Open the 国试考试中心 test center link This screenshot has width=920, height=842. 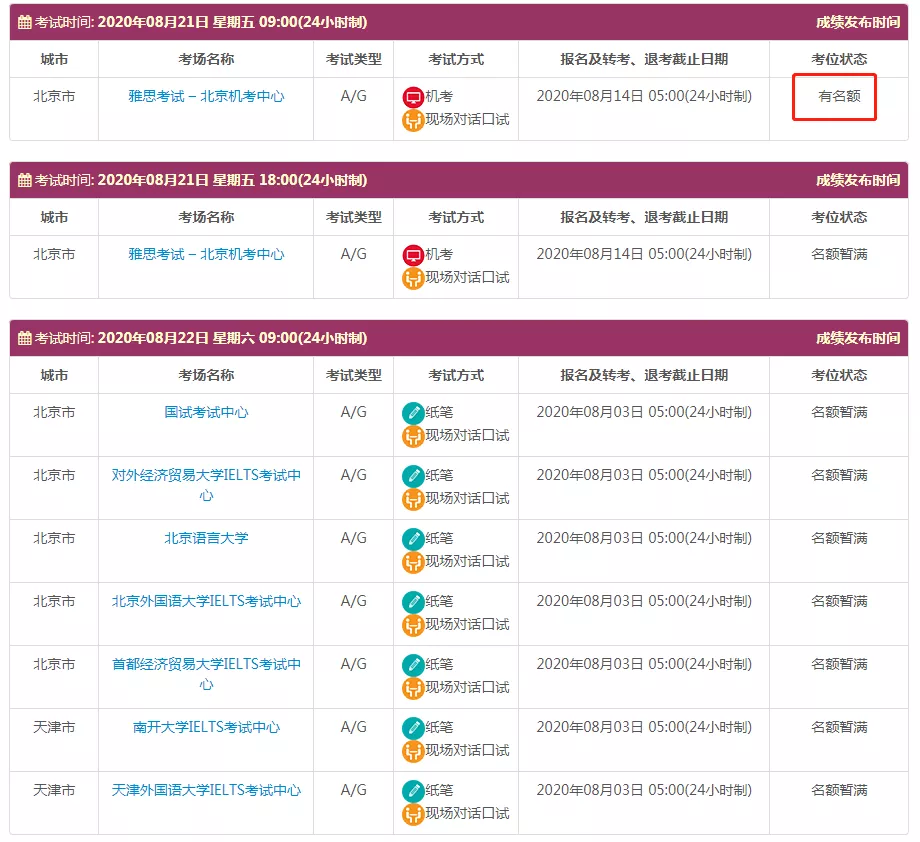(x=206, y=412)
